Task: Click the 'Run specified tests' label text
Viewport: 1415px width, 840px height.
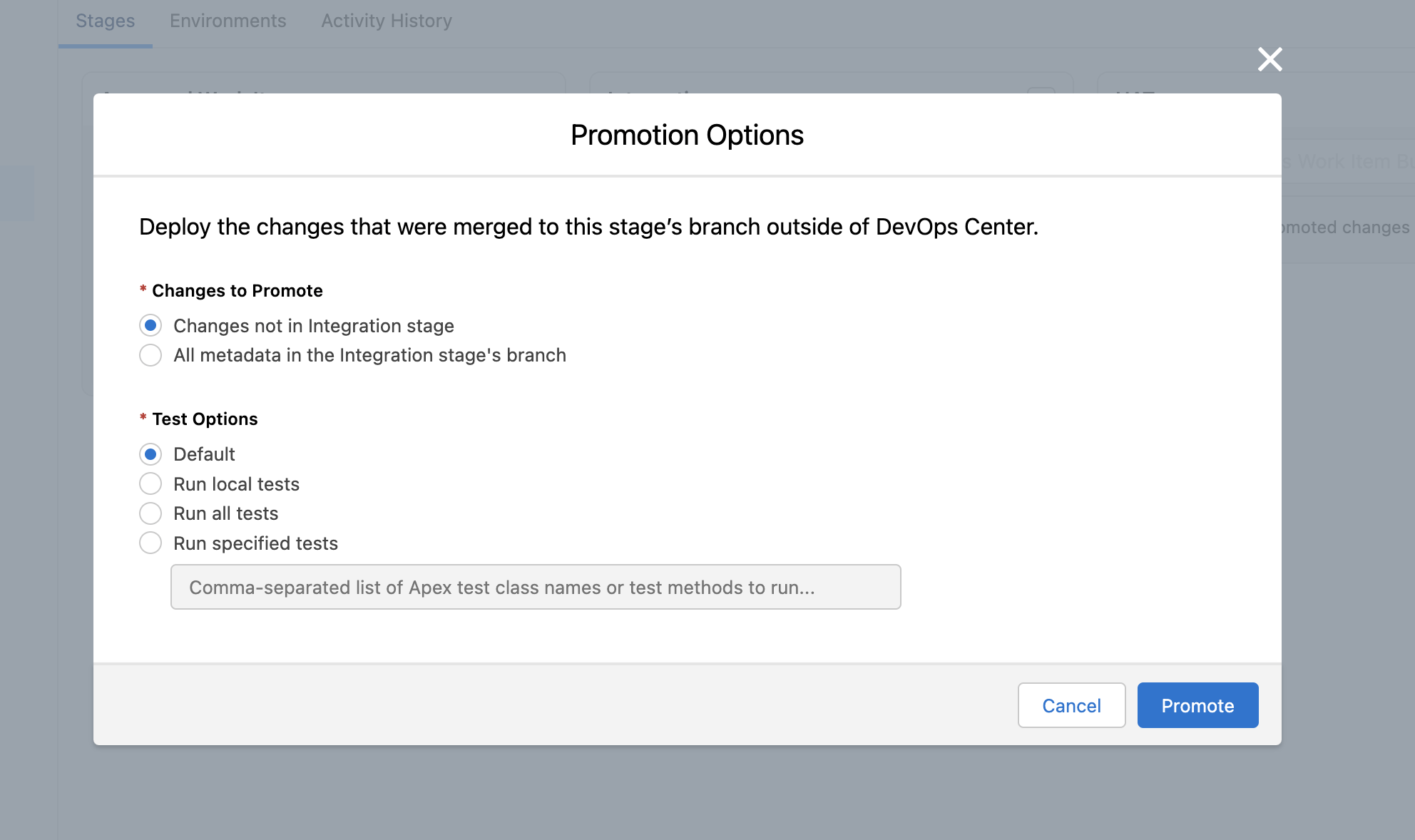Action: point(255,543)
